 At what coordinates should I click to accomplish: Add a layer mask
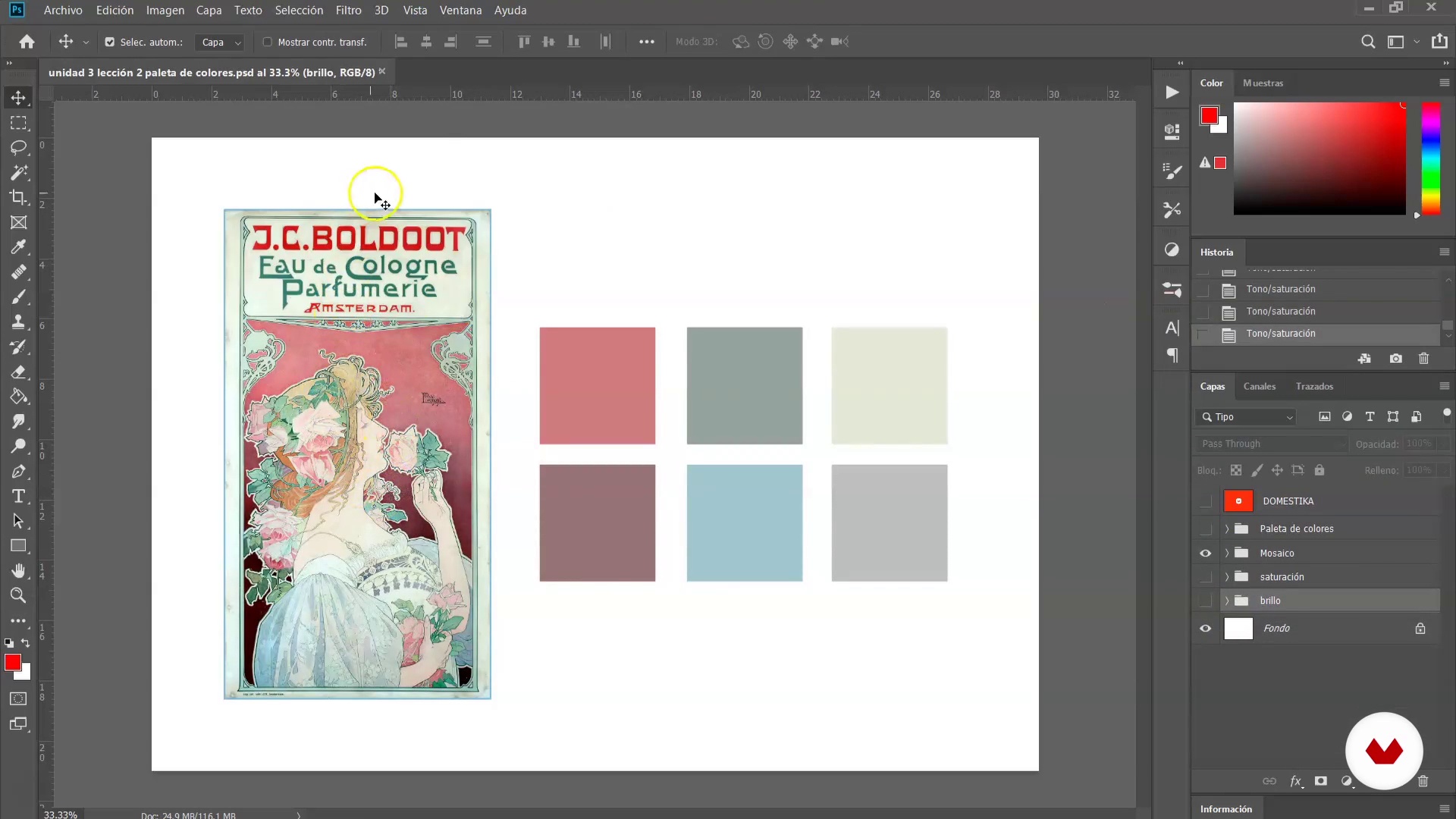[1320, 781]
